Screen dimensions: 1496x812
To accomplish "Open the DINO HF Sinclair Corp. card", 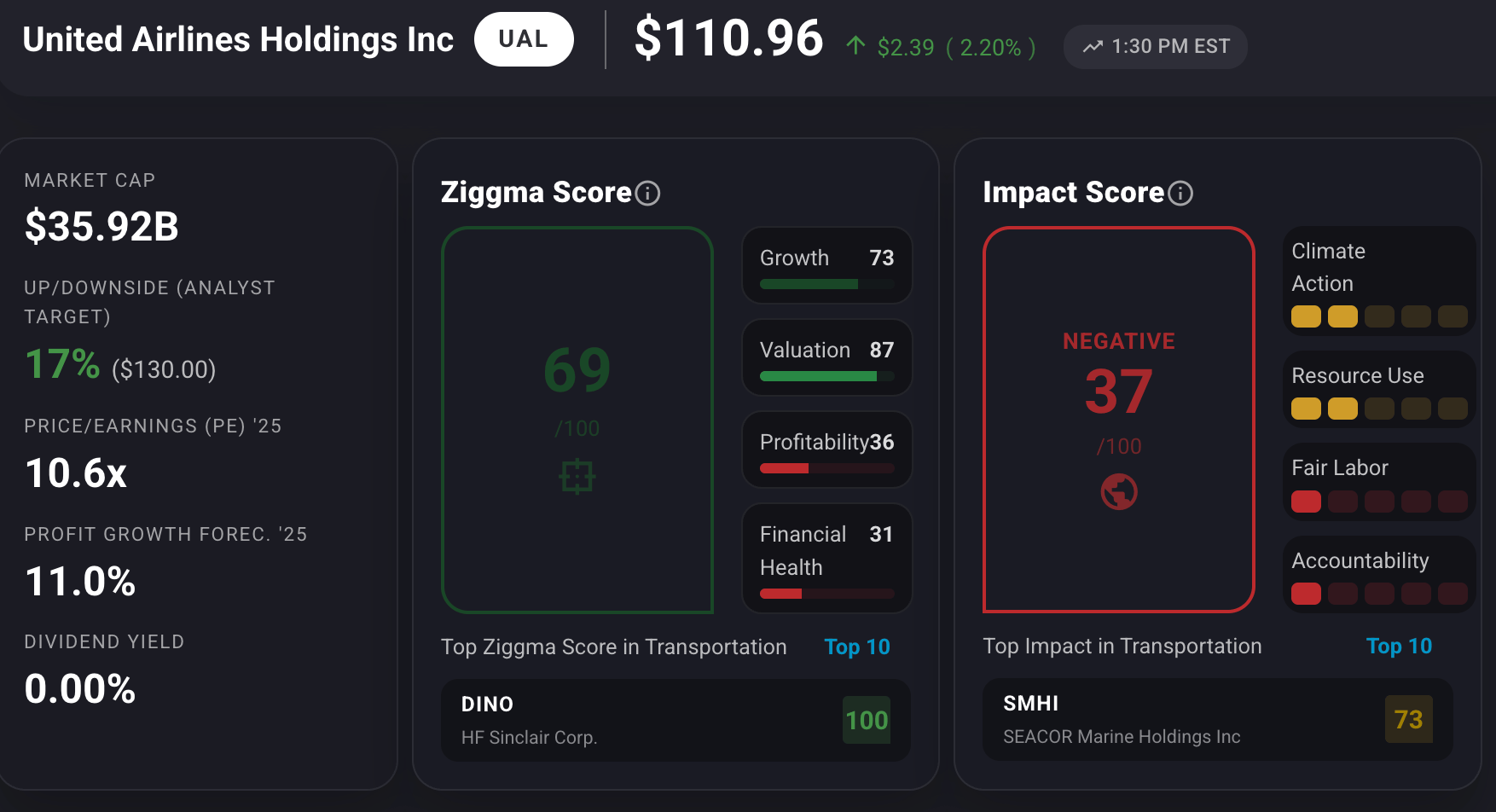I will (676, 720).
